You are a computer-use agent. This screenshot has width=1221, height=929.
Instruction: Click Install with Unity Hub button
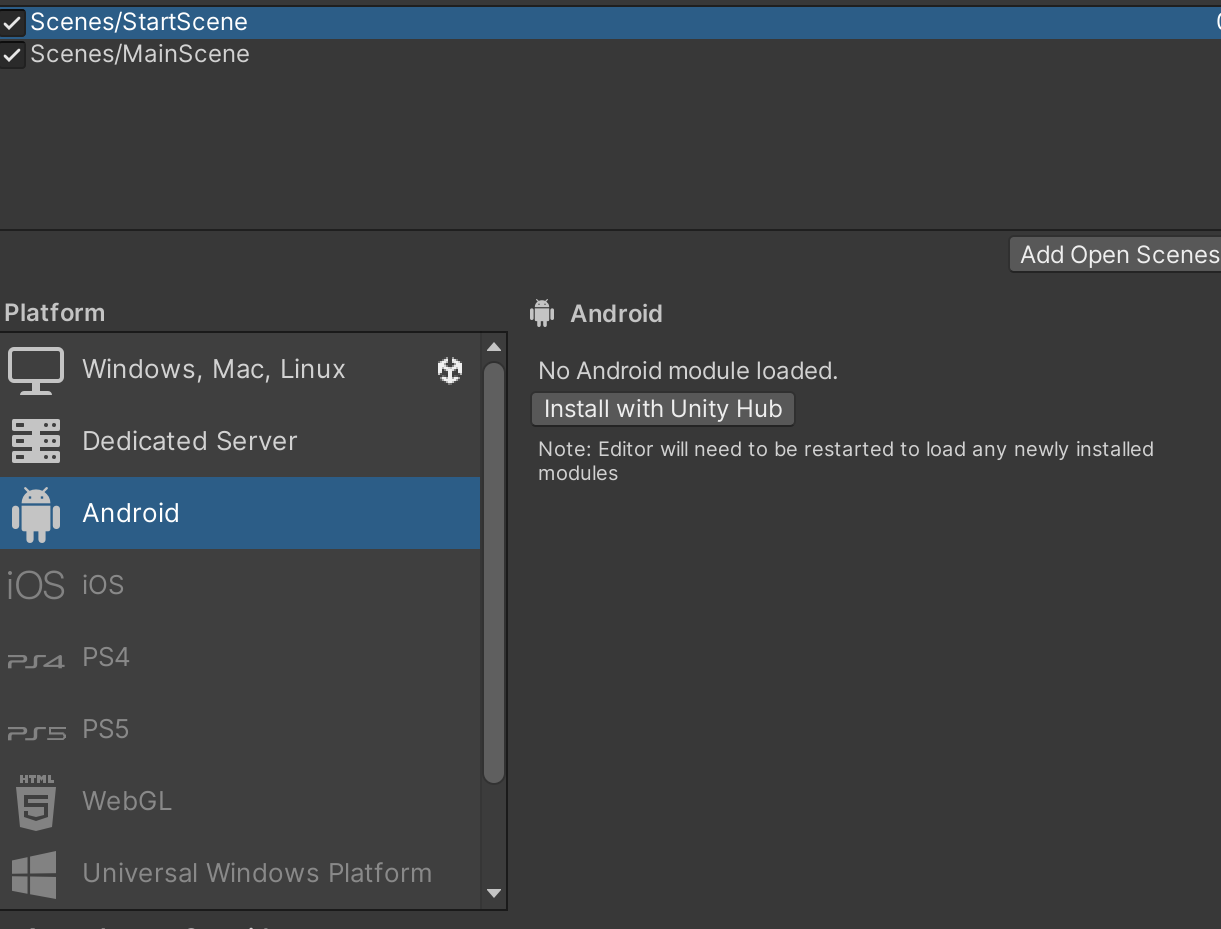pos(663,409)
